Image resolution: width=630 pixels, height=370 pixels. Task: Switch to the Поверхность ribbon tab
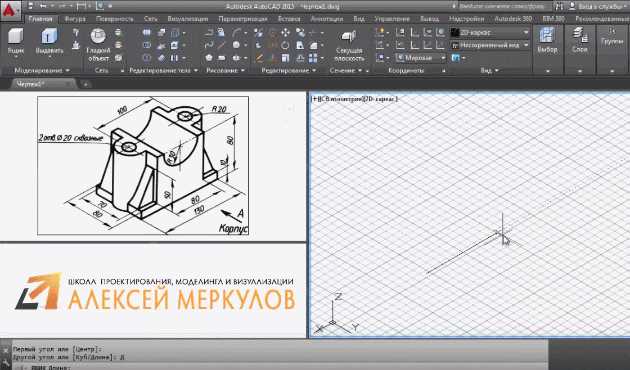115,19
